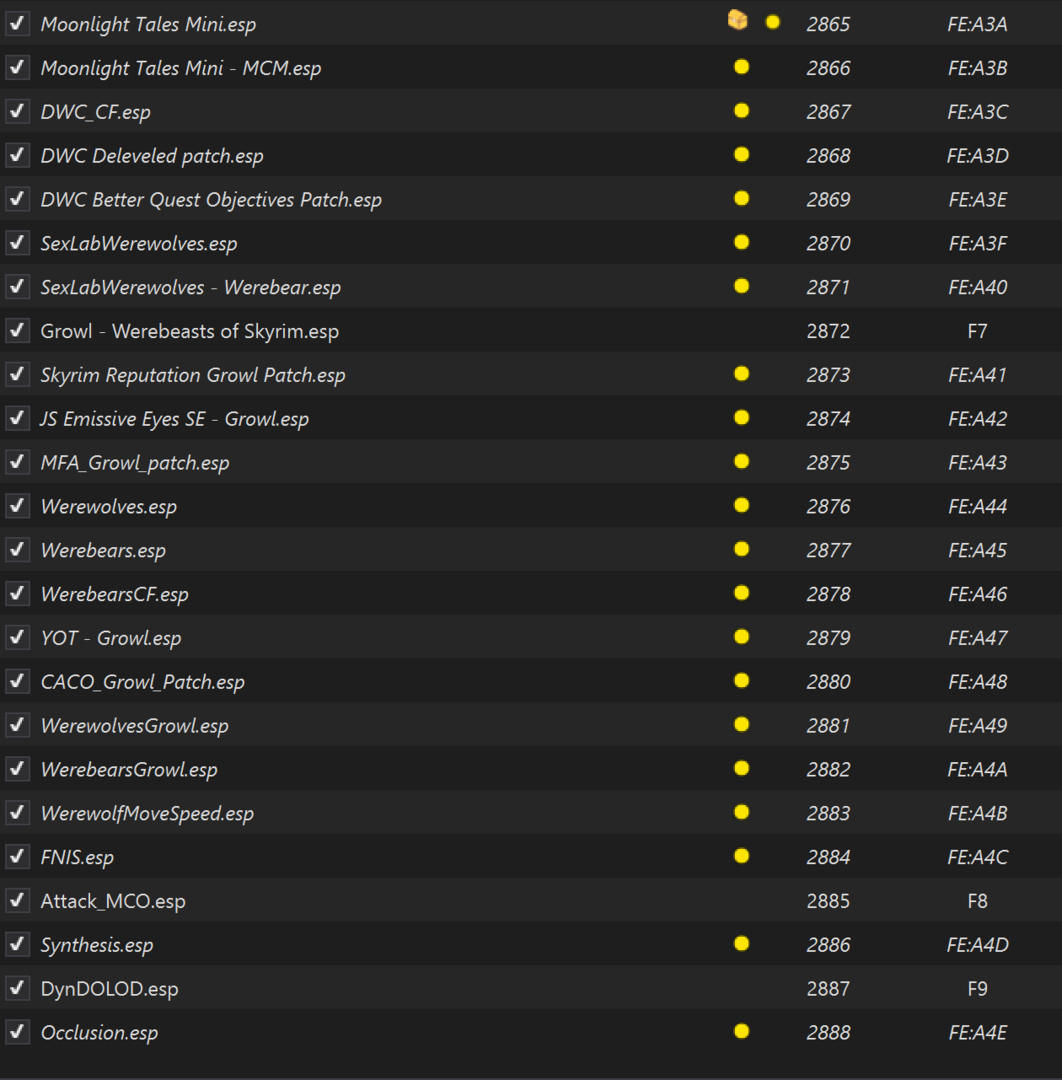
Task: Toggle the FNIS.esp plugin checkbox
Action: pyautogui.click(x=17, y=857)
